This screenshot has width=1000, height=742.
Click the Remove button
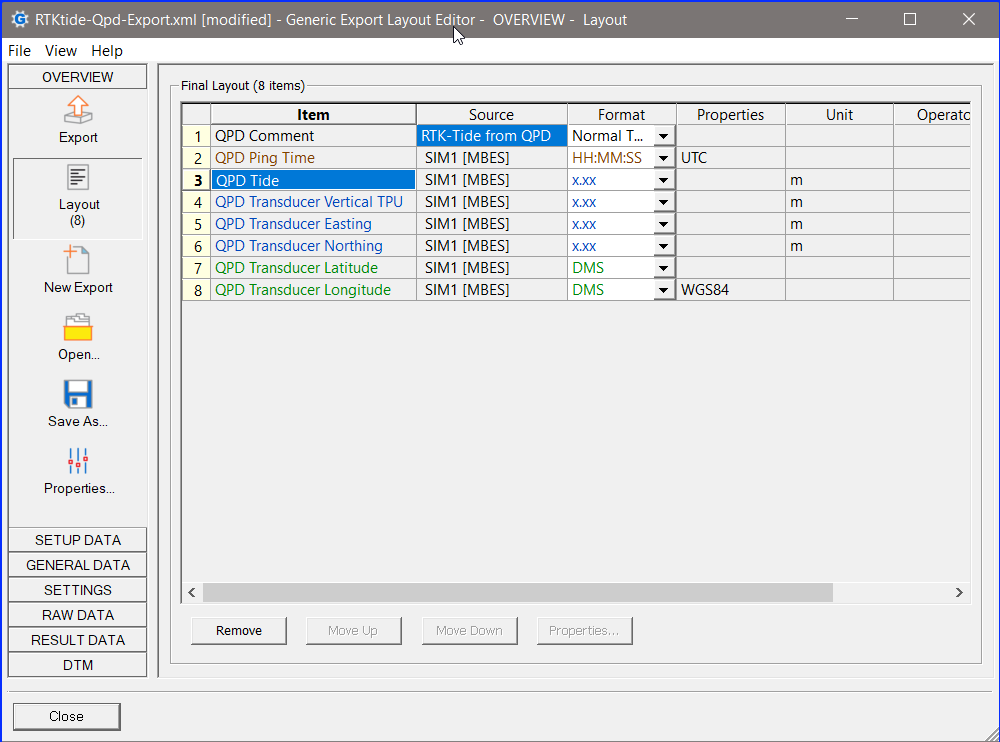tap(239, 631)
